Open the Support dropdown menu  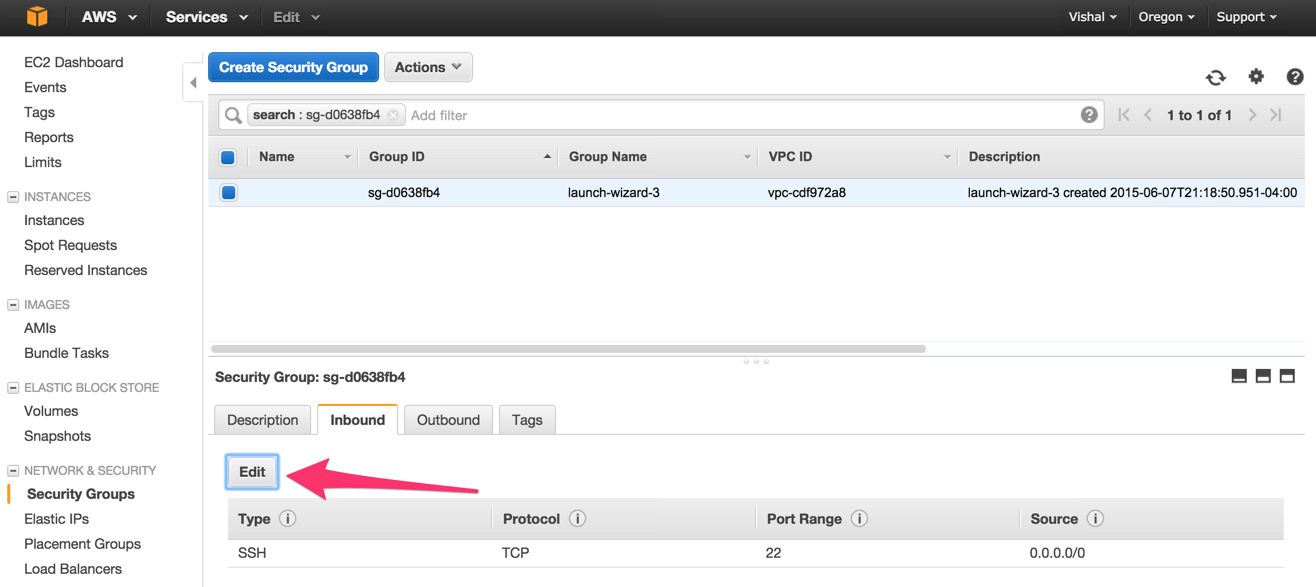(x=1246, y=17)
